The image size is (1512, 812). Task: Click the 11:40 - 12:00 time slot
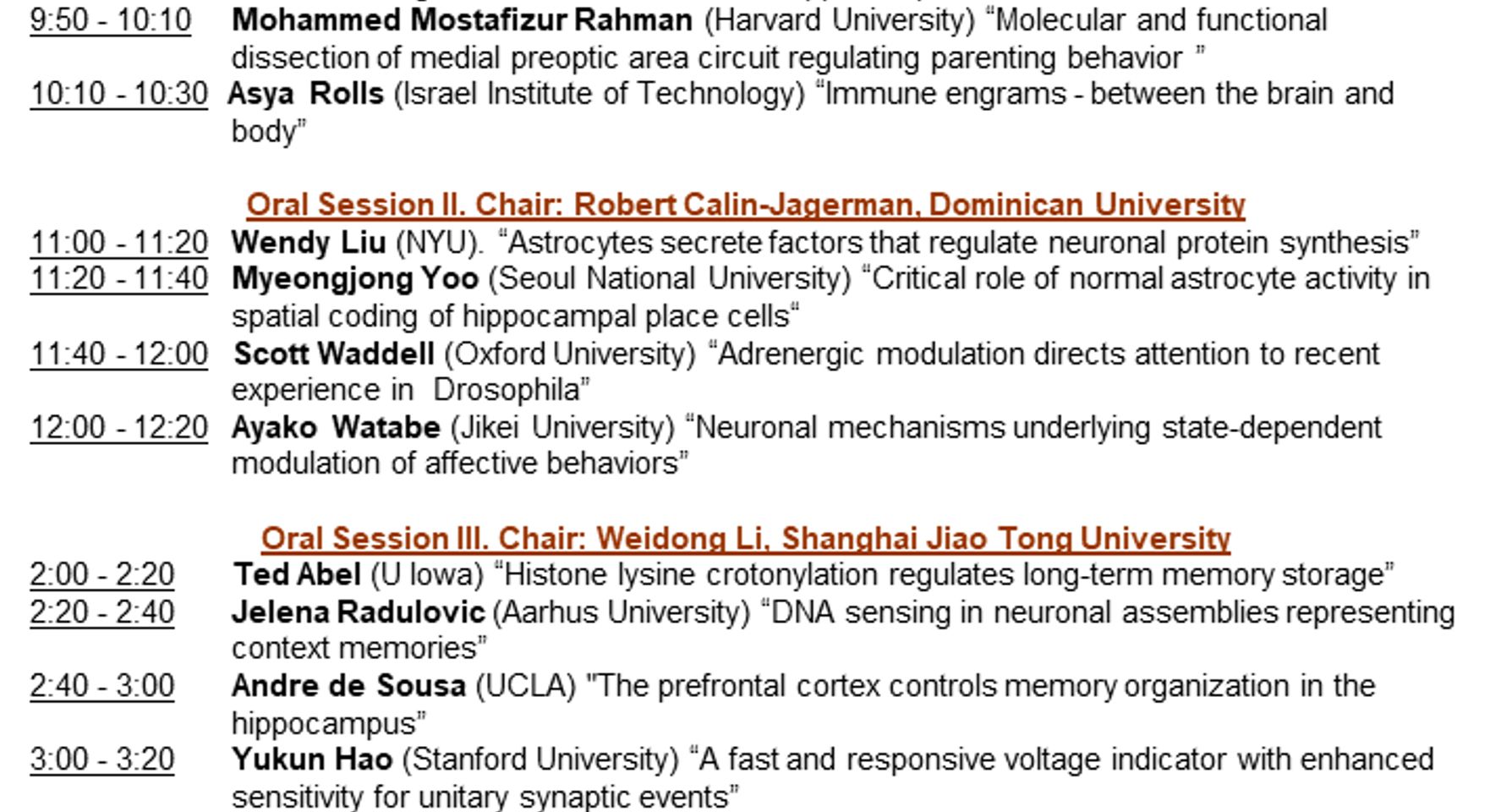[x=118, y=354]
